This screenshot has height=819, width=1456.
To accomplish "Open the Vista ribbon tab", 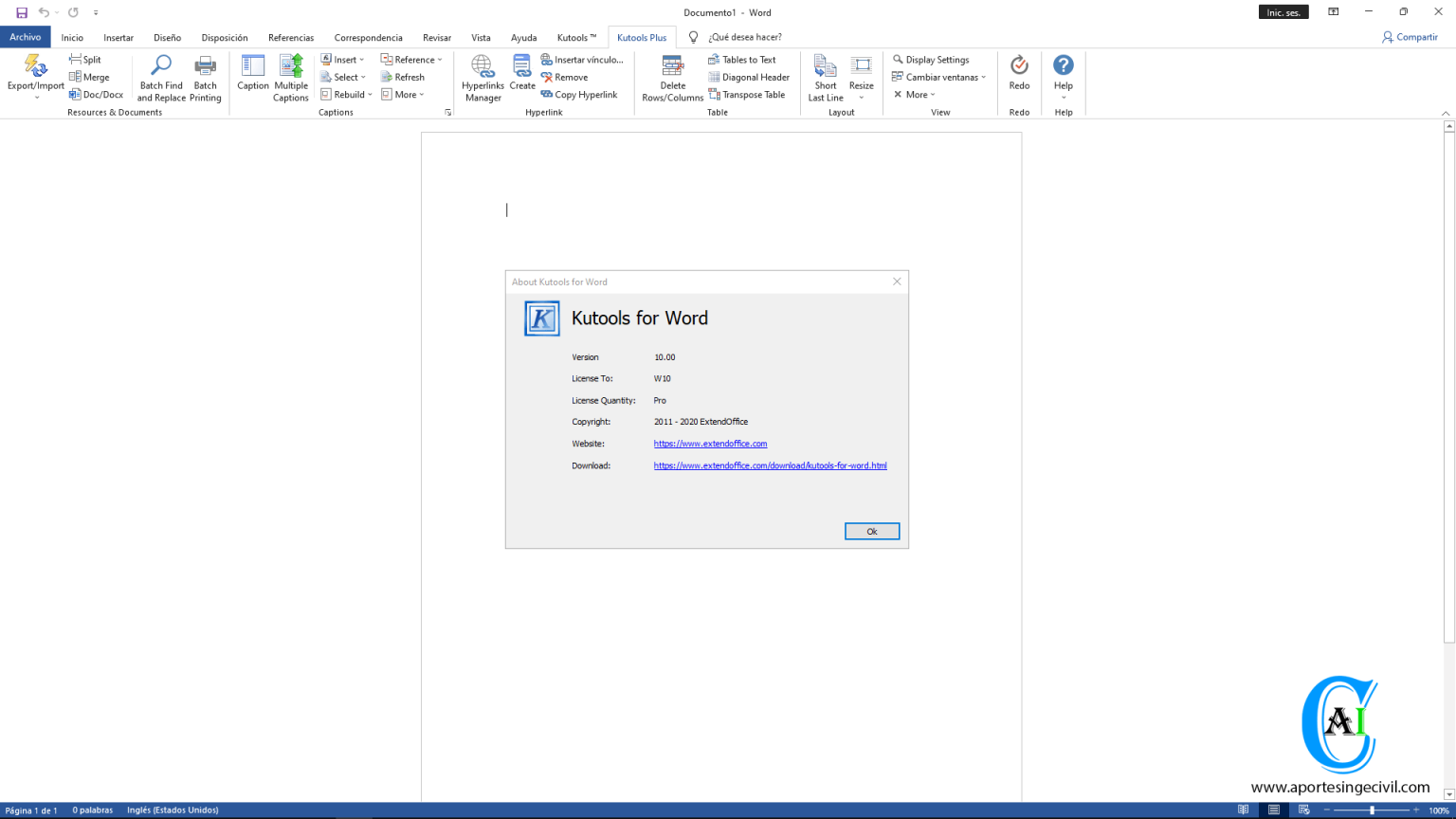I will click(x=481, y=37).
